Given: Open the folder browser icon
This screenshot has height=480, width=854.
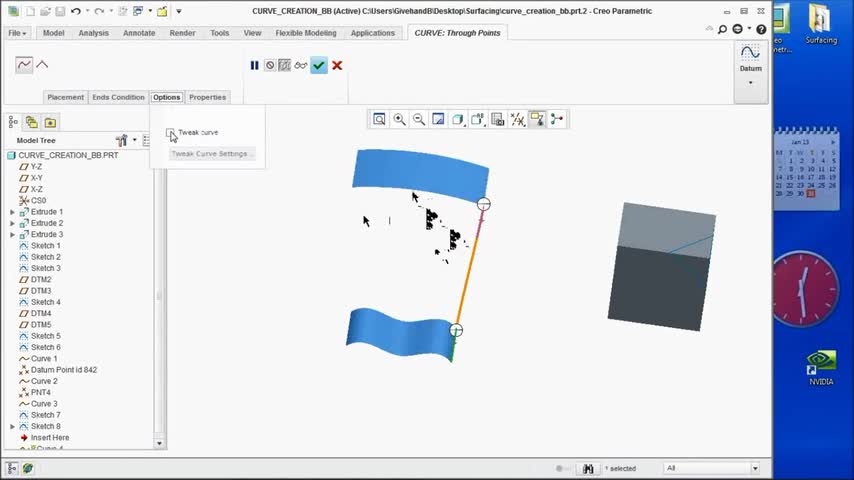Looking at the screenshot, I should (50, 123).
